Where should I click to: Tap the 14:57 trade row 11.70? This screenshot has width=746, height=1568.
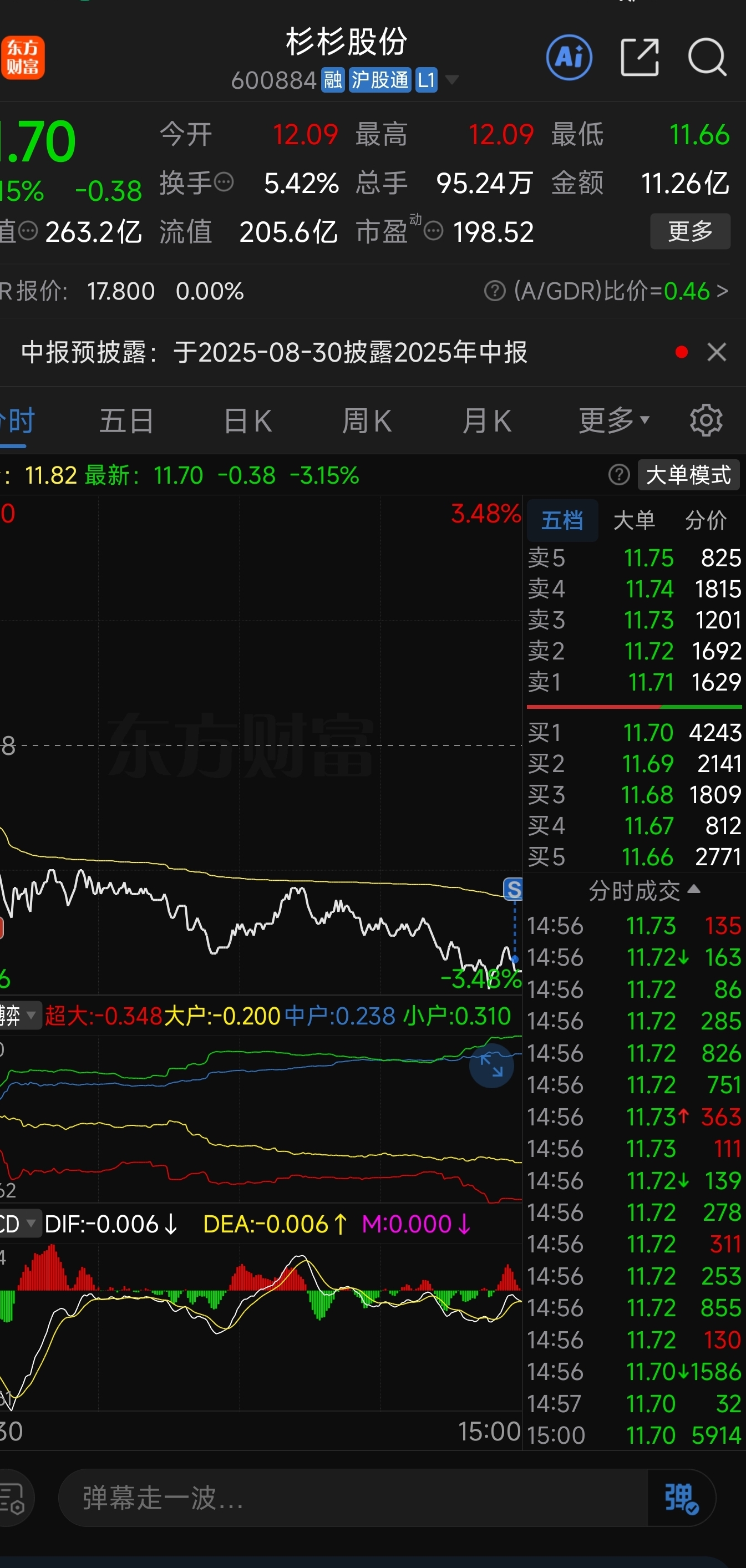click(634, 1404)
